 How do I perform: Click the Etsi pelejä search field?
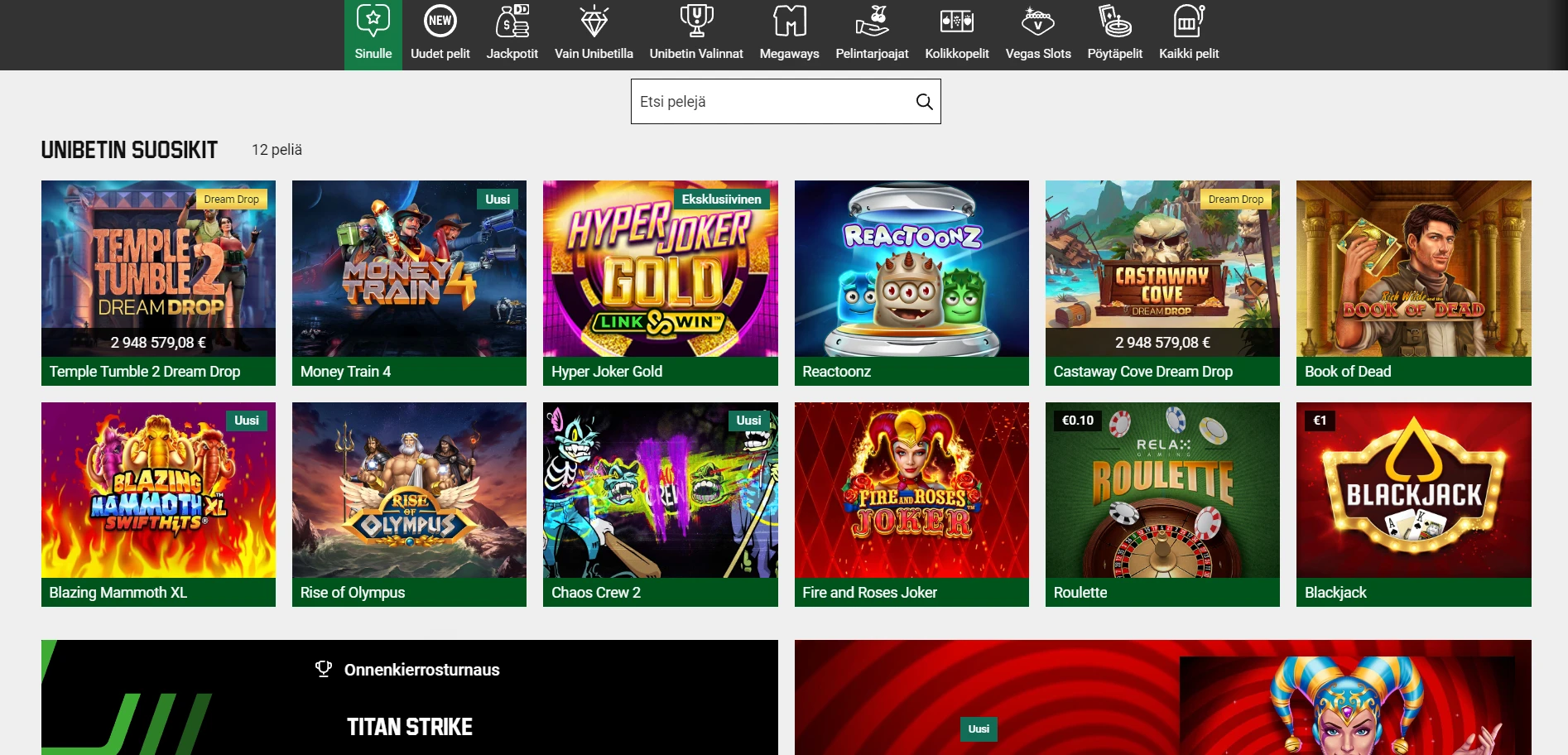[x=786, y=102]
